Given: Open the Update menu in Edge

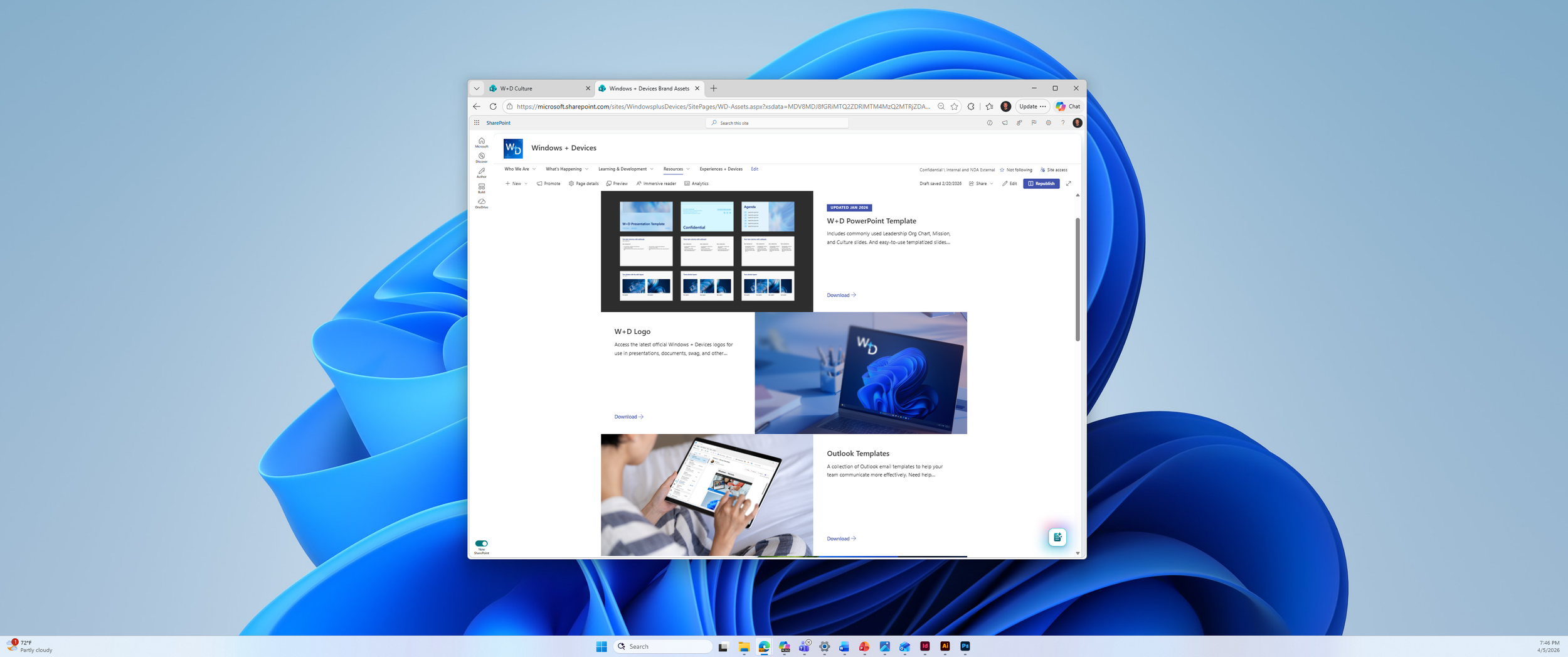Looking at the screenshot, I should [1032, 107].
